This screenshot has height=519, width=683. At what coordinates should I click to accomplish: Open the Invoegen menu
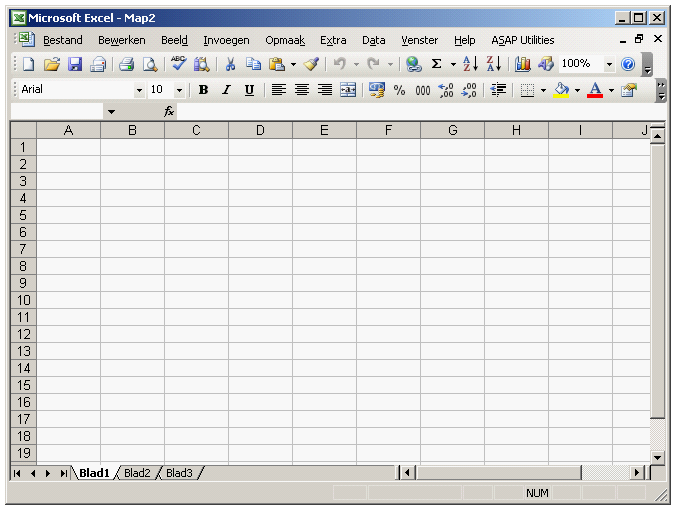coord(226,40)
